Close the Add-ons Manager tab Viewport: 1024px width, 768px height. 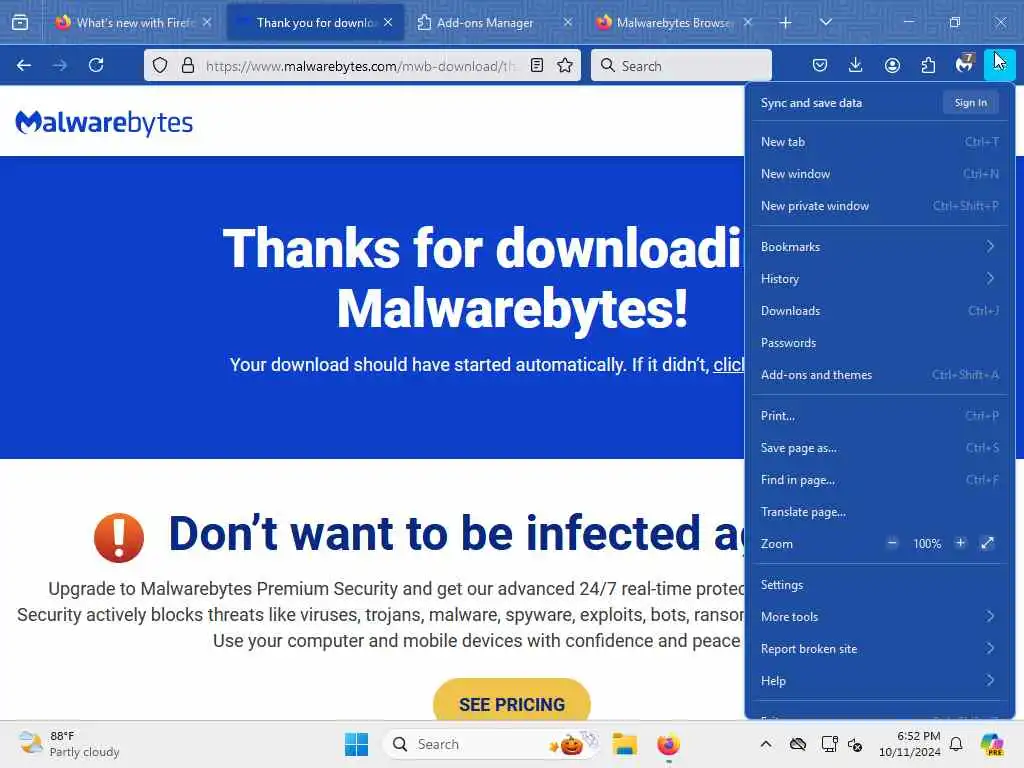click(x=568, y=22)
